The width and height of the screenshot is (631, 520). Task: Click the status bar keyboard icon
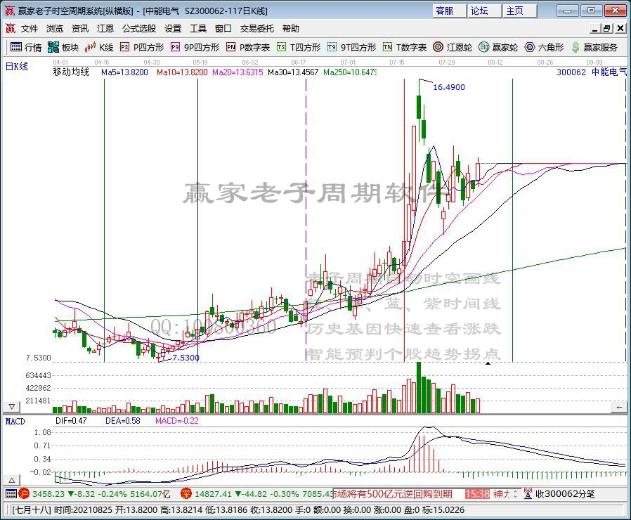coord(11,493)
